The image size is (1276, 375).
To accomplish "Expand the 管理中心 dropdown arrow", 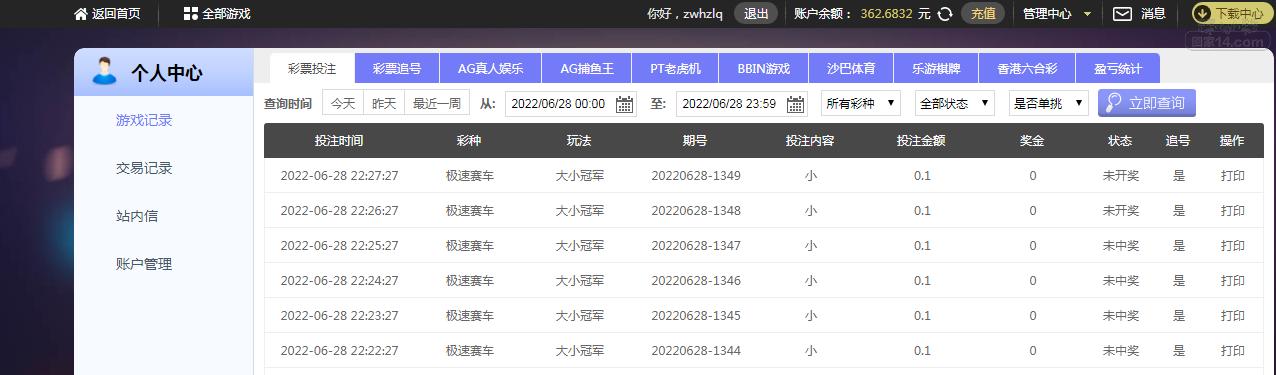I will pos(1087,14).
